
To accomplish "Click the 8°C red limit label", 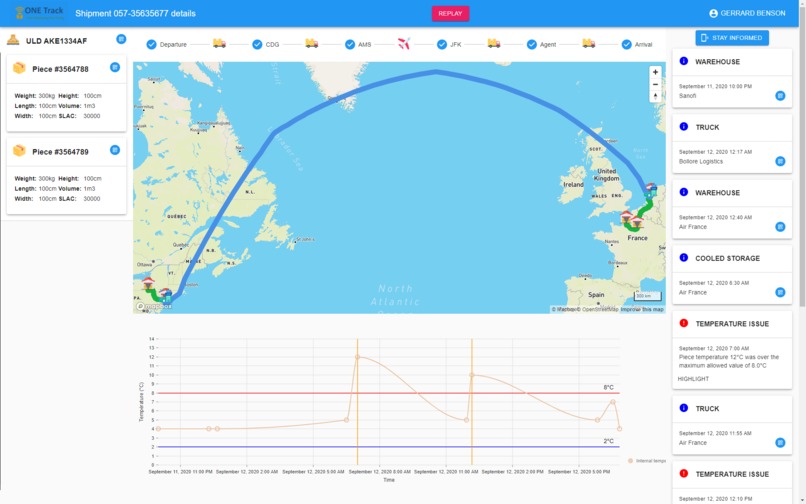I will (x=608, y=387).
